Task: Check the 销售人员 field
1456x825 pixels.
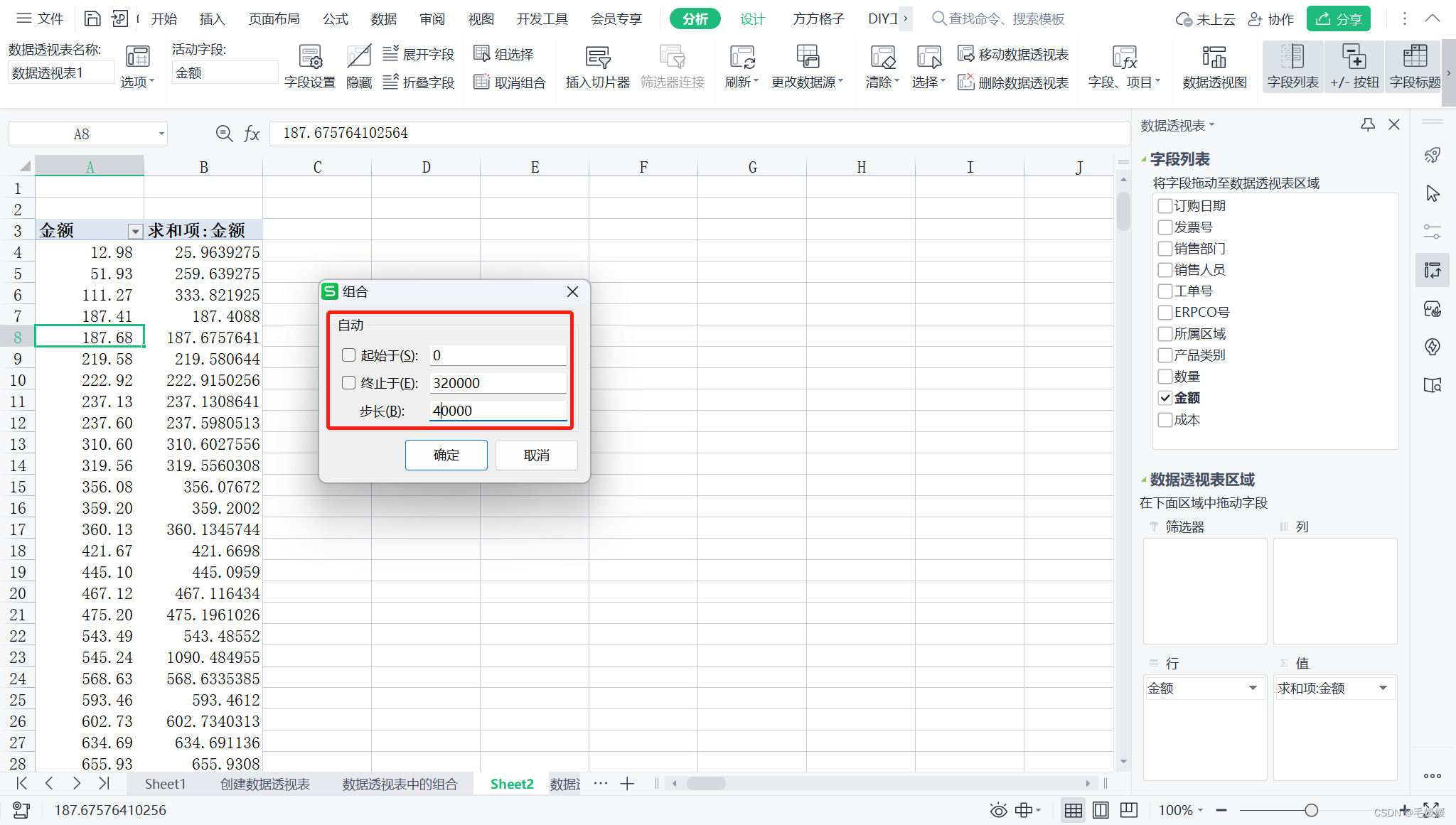Action: click(x=1165, y=270)
